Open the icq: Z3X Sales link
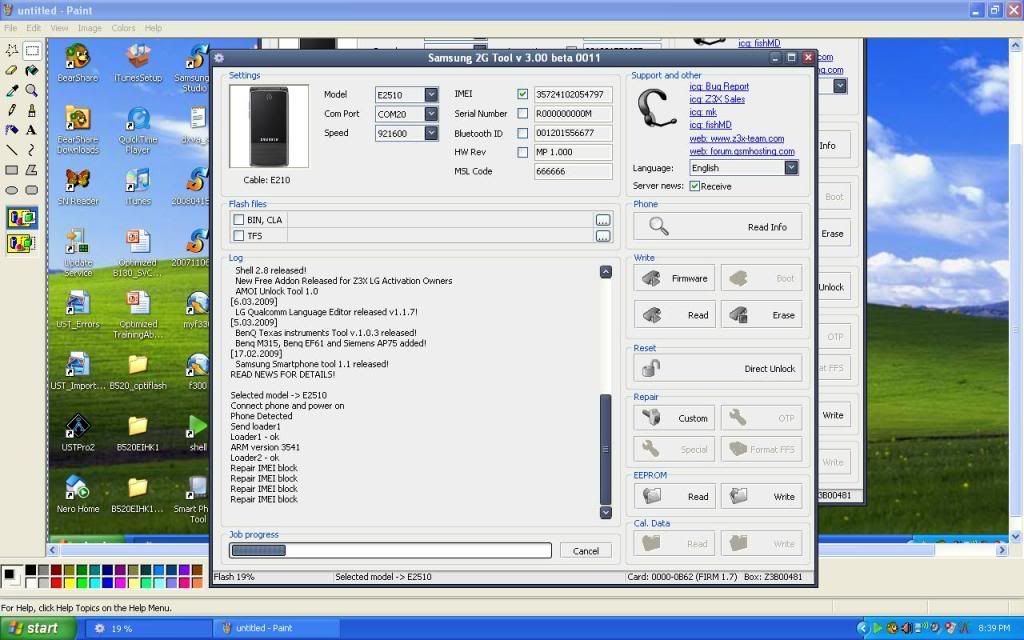 [x=717, y=99]
